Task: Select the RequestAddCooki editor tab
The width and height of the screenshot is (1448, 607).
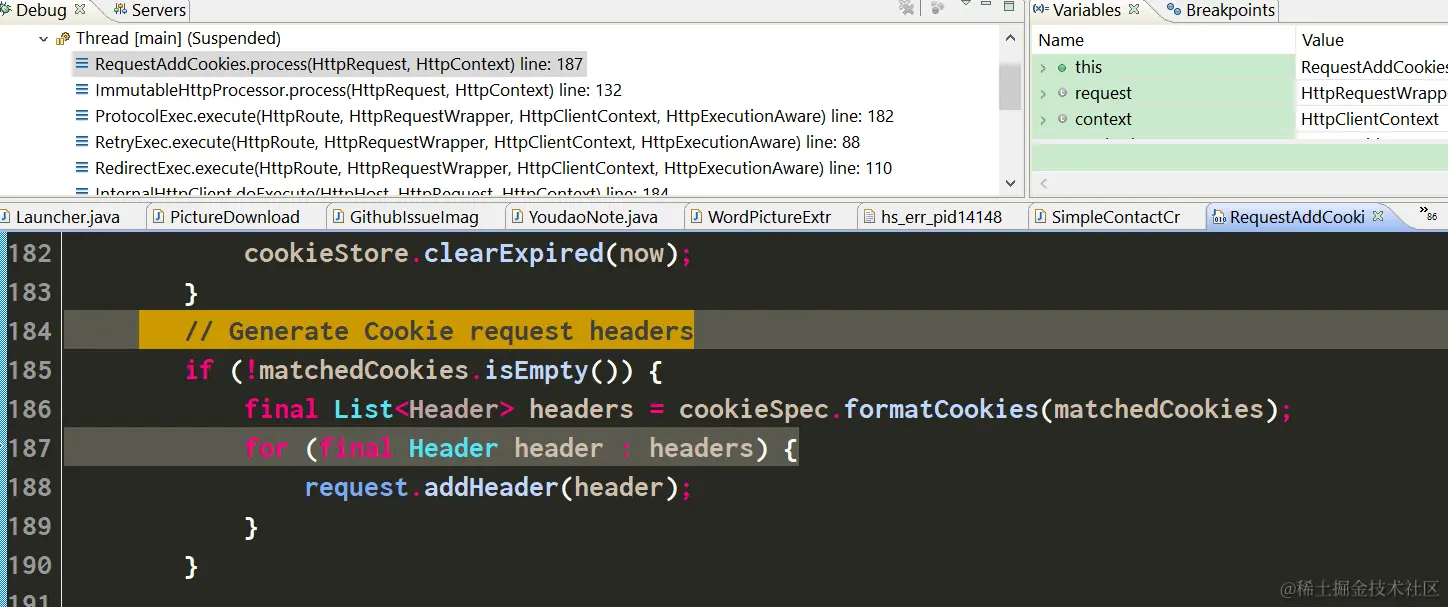Action: [x=1296, y=217]
